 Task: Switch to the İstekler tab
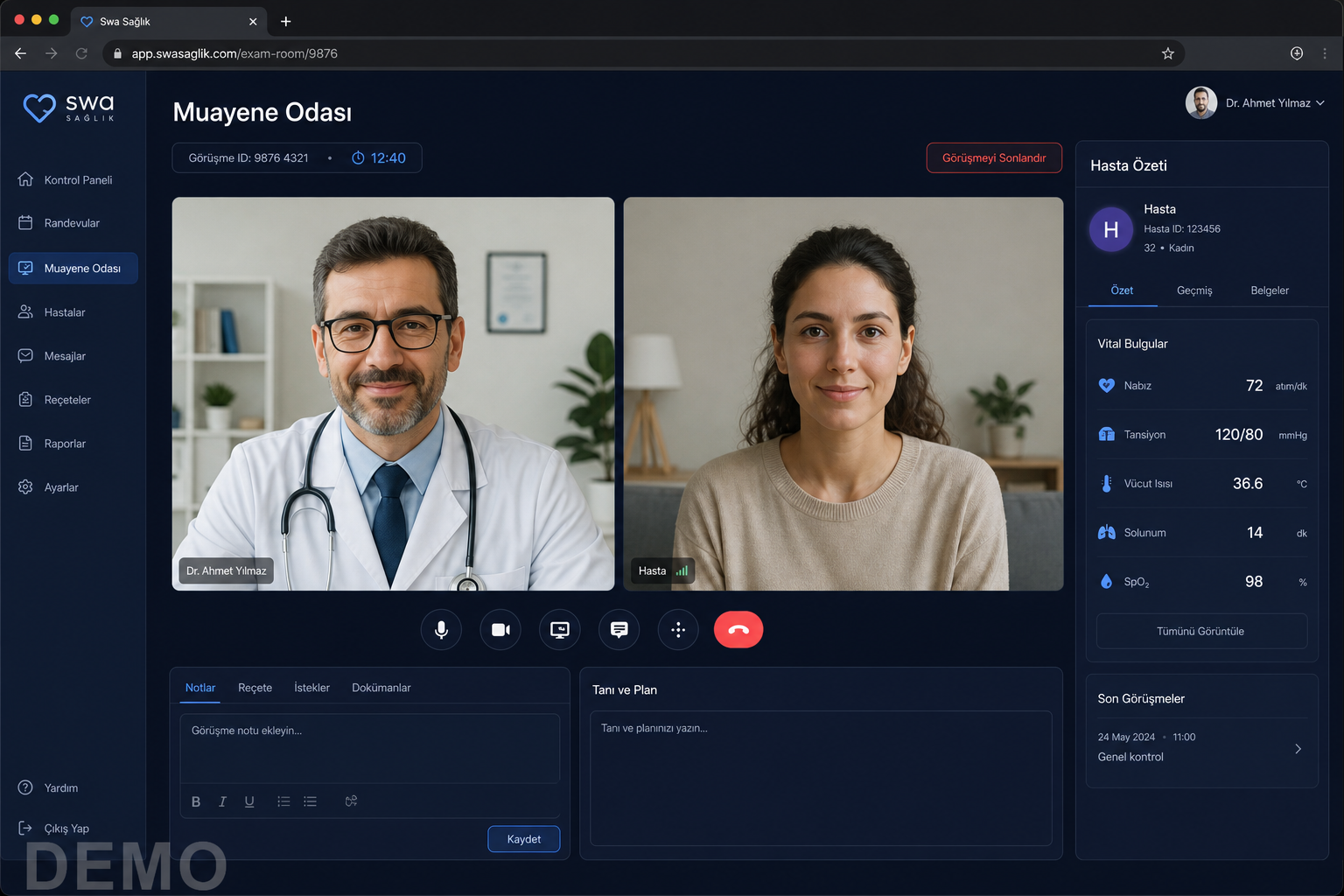click(x=311, y=688)
